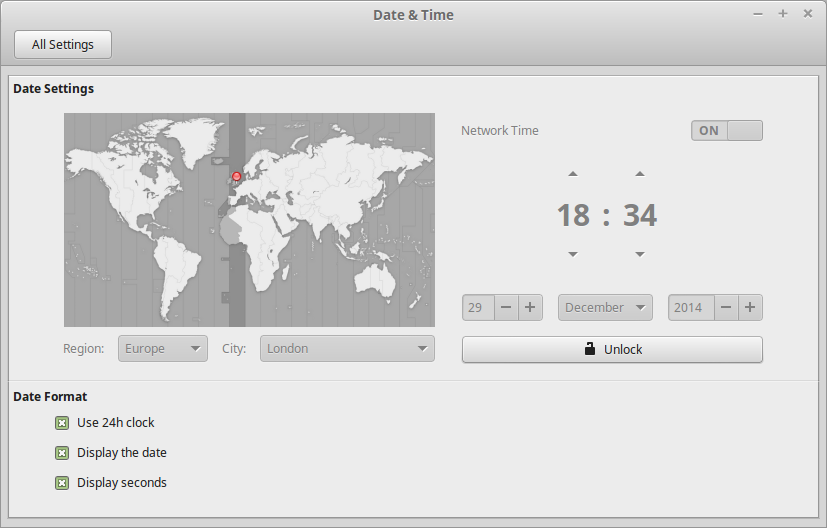Toggle Display the date checkbox

click(62, 453)
